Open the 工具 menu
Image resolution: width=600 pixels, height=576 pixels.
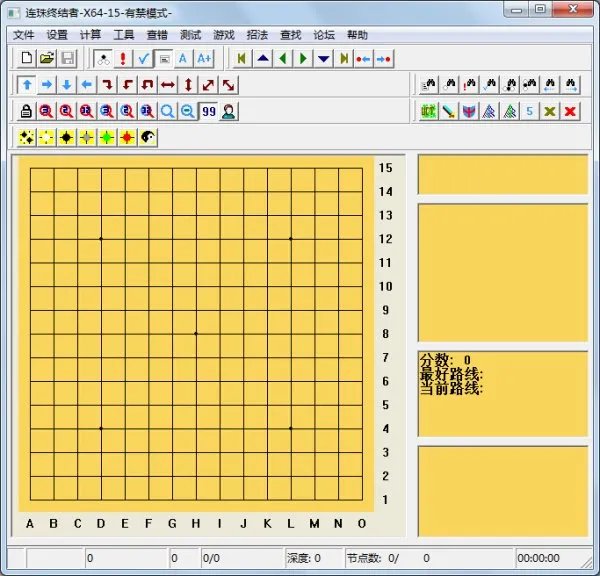[x=124, y=35]
